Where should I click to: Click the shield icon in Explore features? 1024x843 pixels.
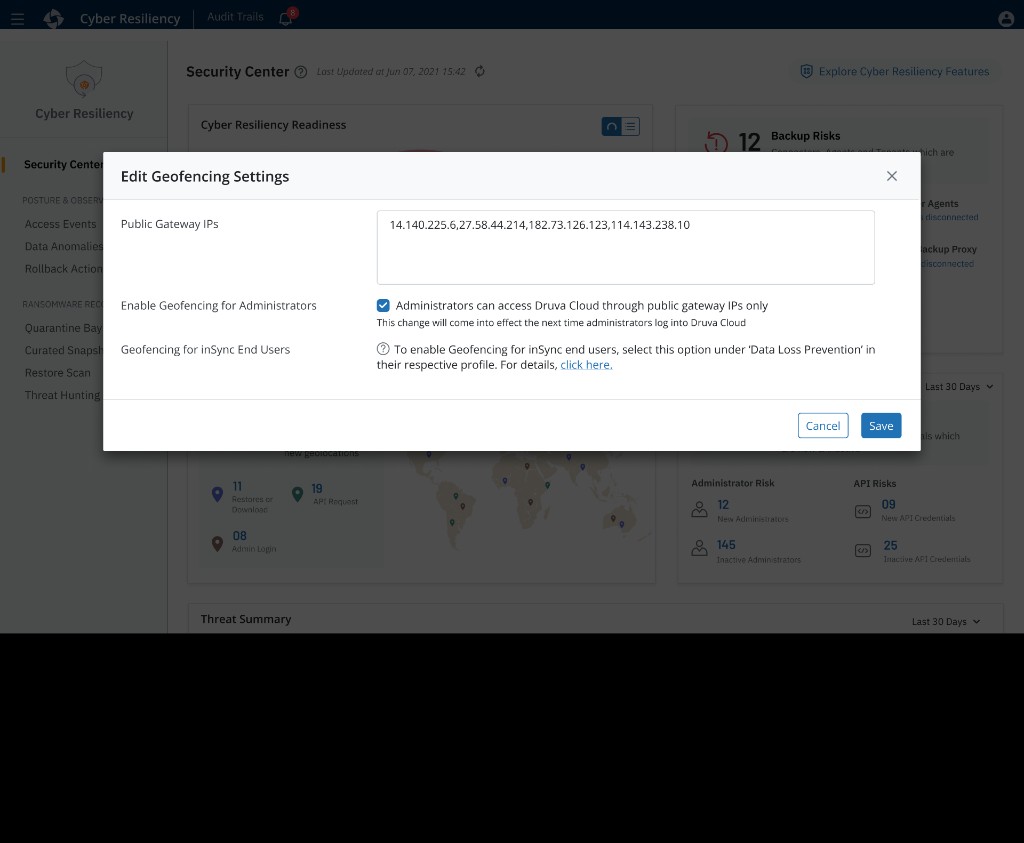pos(807,71)
